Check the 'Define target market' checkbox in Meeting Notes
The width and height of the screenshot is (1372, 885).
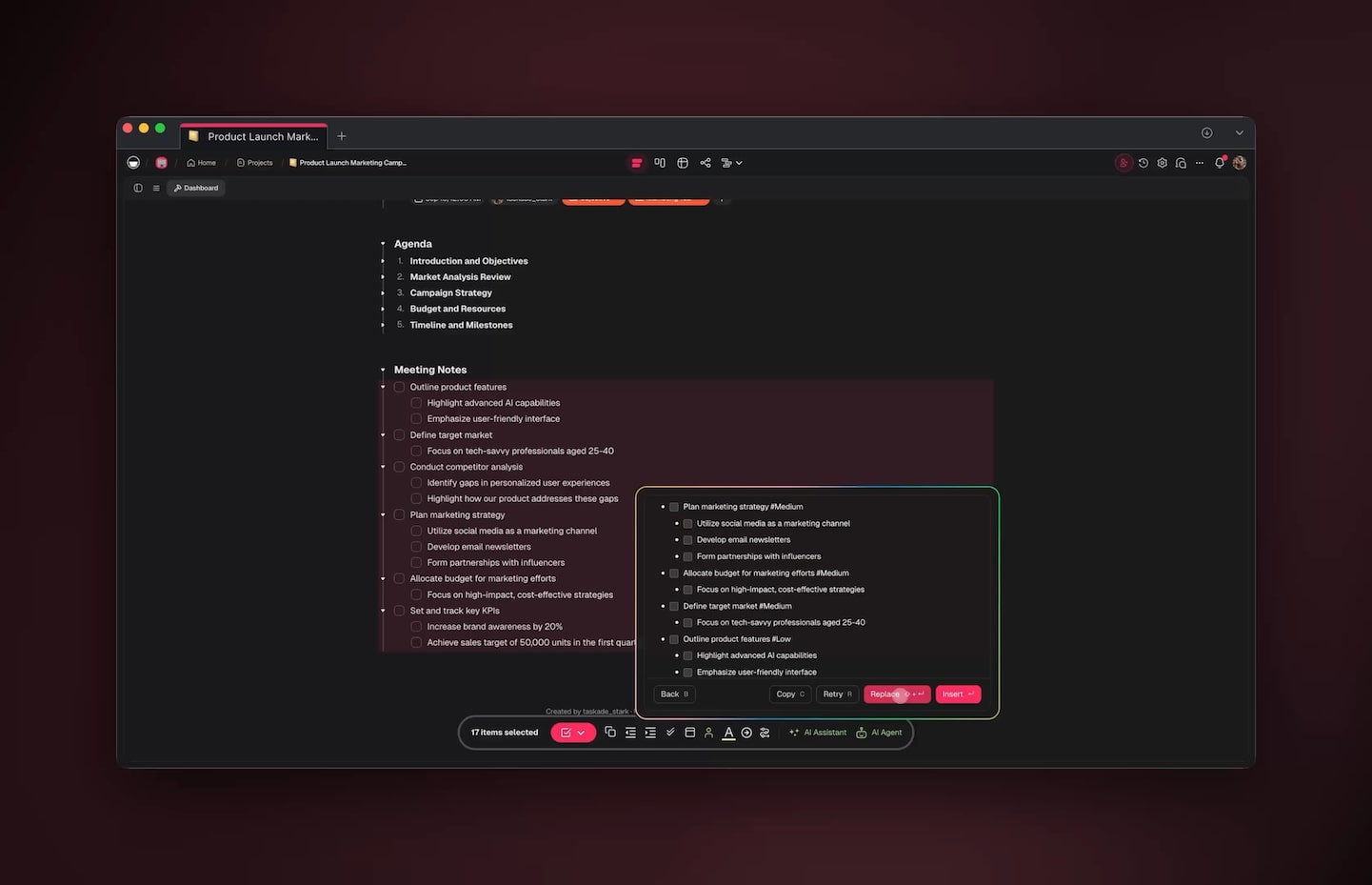400,435
